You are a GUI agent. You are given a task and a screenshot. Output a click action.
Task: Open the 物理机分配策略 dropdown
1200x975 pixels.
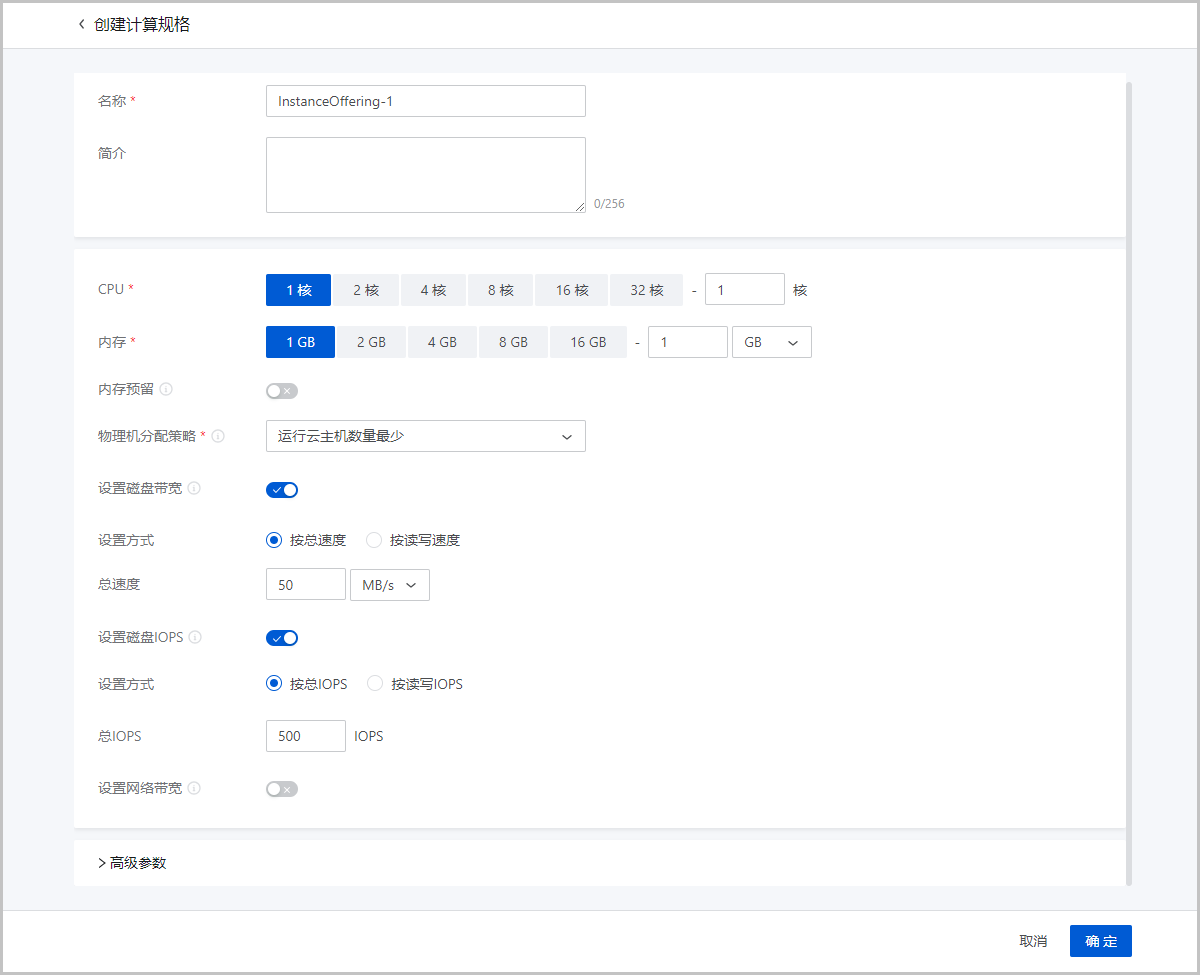point(425,436)
